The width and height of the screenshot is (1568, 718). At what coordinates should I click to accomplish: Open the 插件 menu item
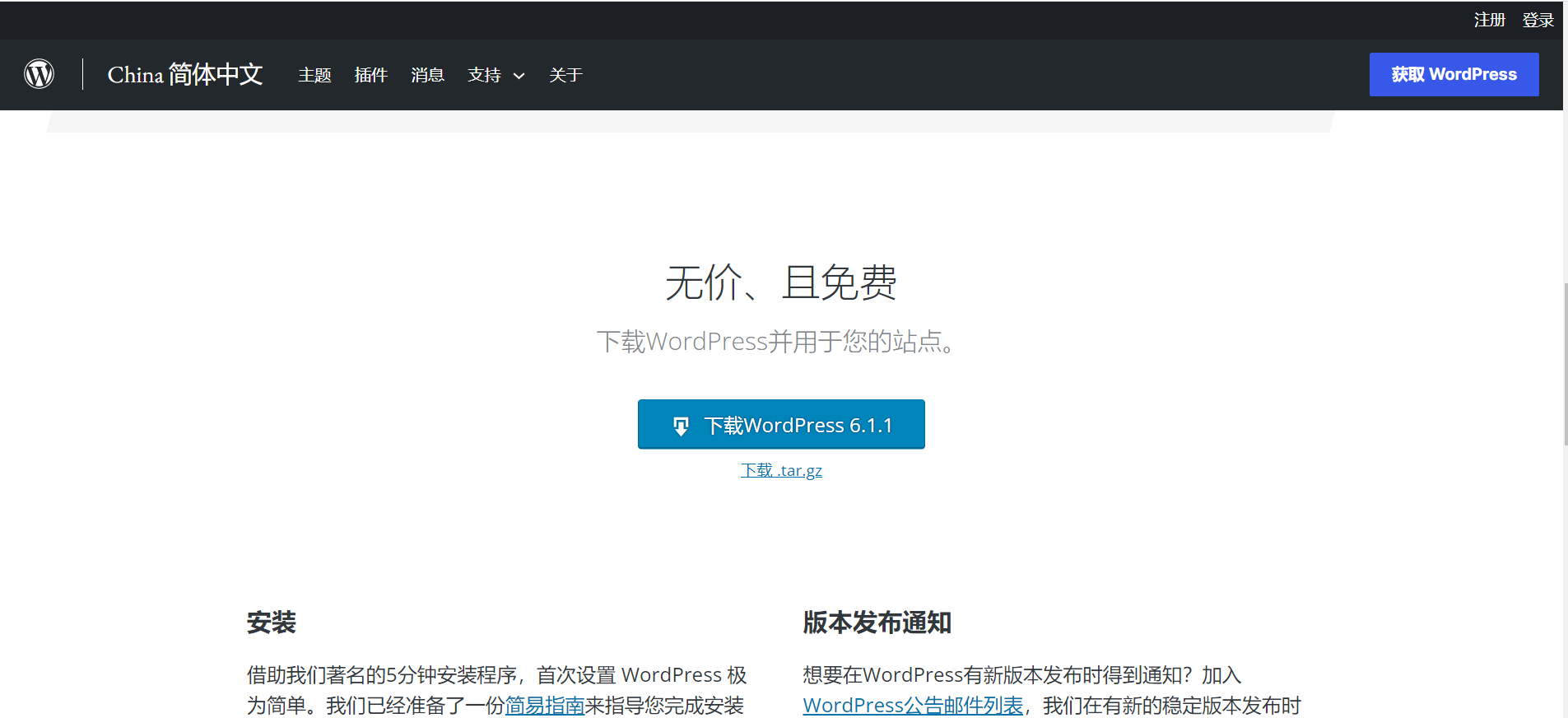(x=370, y=75)
